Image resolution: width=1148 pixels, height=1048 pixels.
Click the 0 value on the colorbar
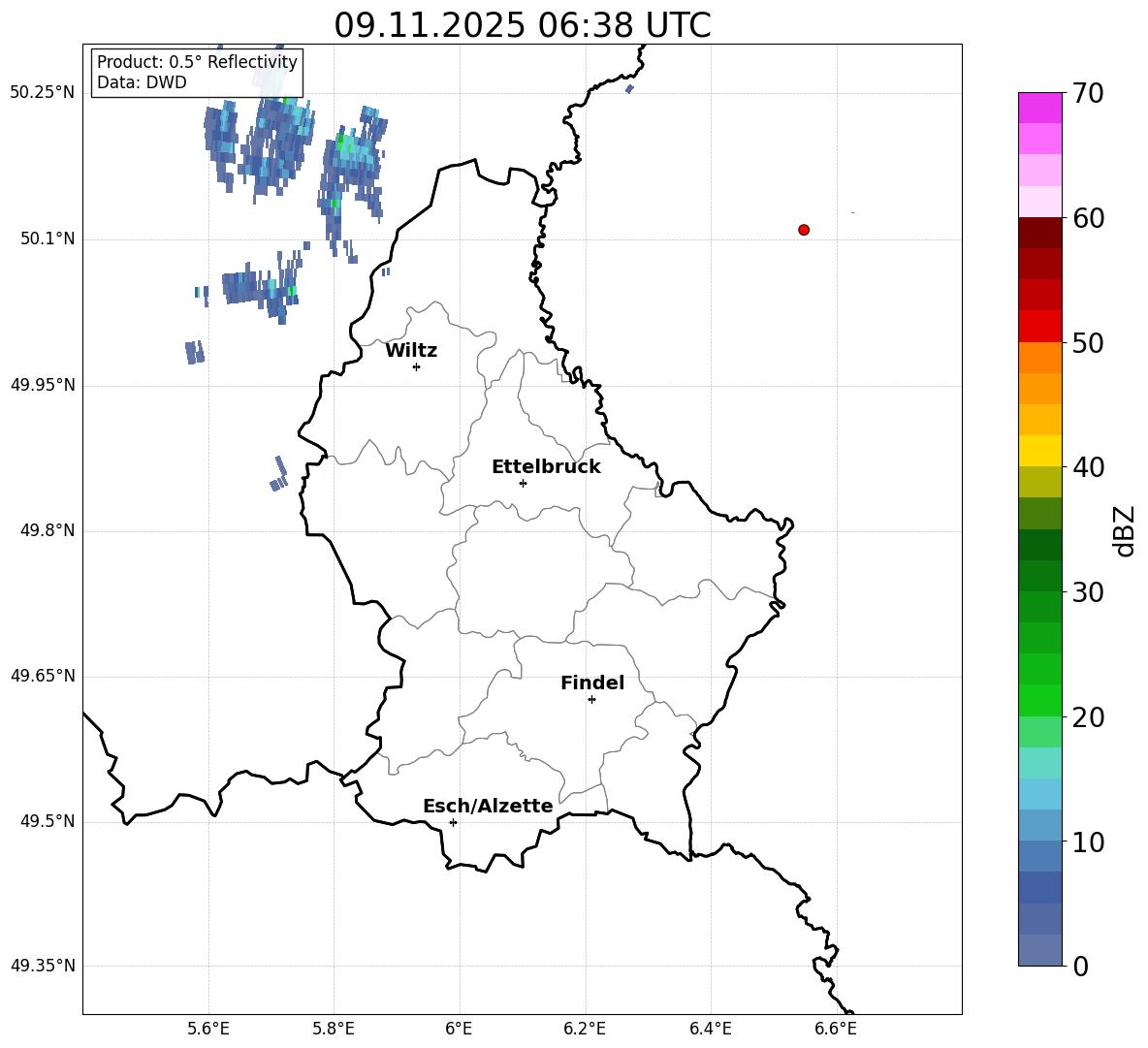(1081, 966)
